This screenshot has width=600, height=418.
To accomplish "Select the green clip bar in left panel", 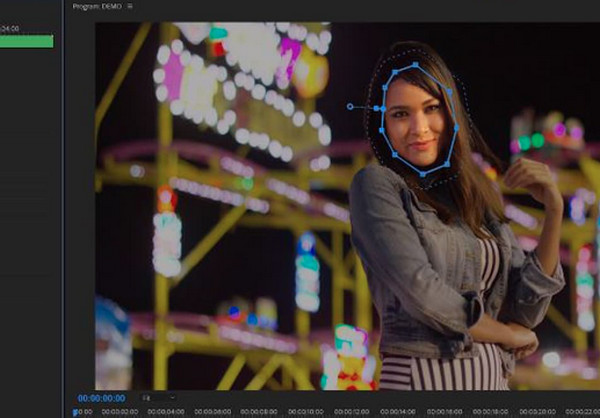I will click(26, 41).
